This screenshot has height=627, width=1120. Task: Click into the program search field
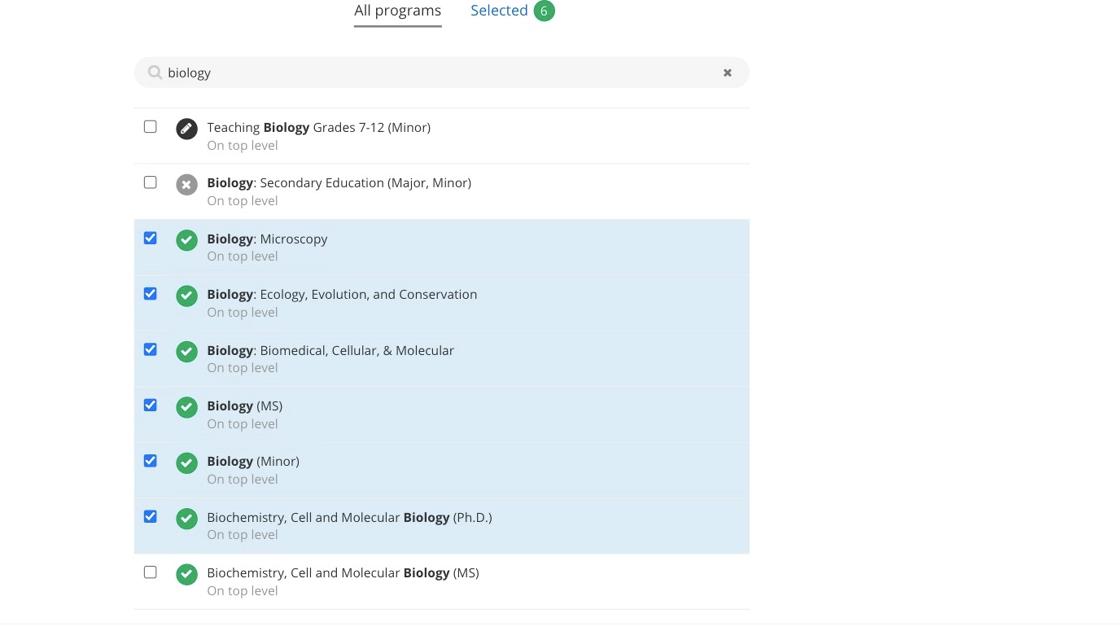click(440, 73)
